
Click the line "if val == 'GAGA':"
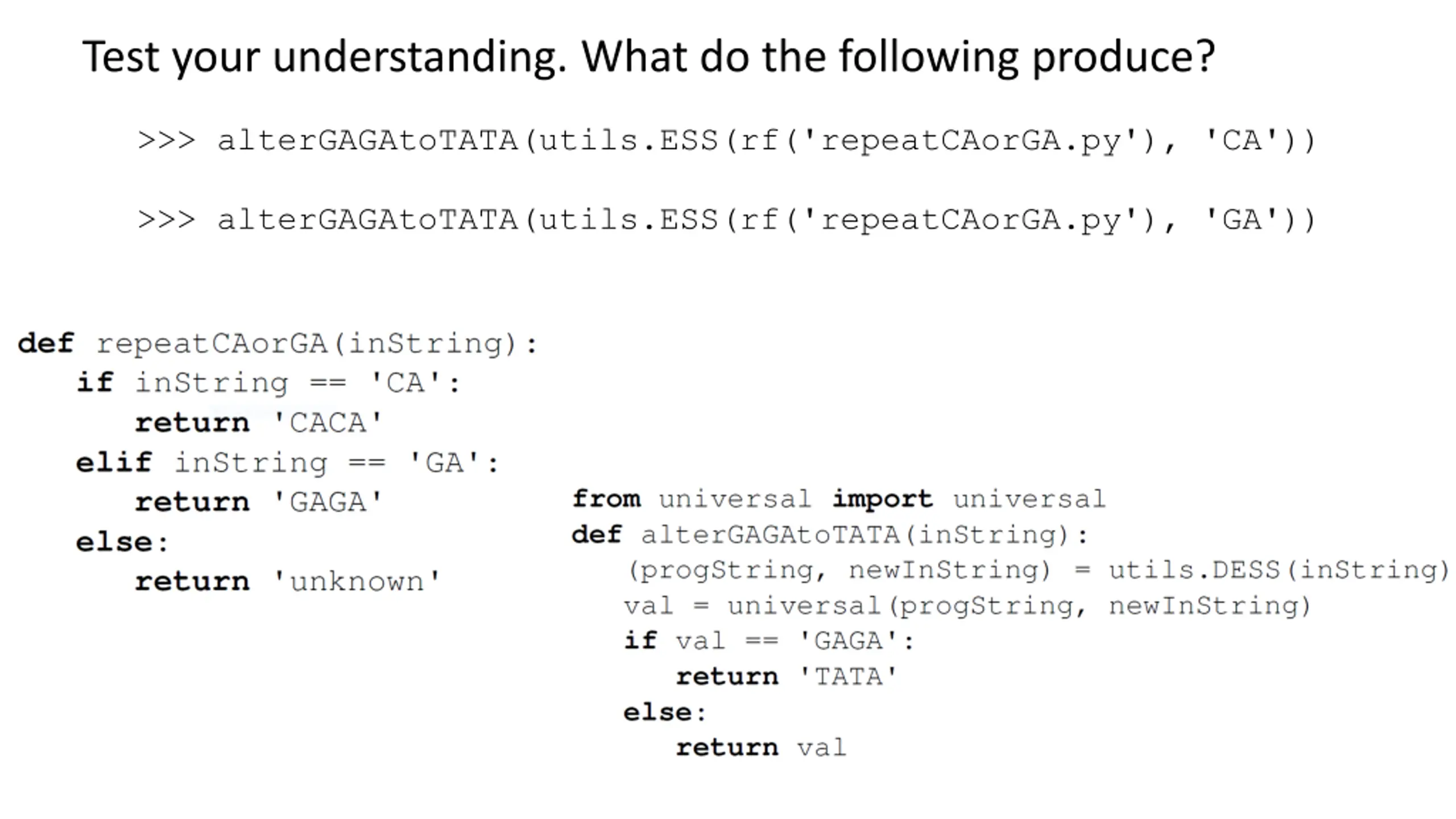coord(770,641)
